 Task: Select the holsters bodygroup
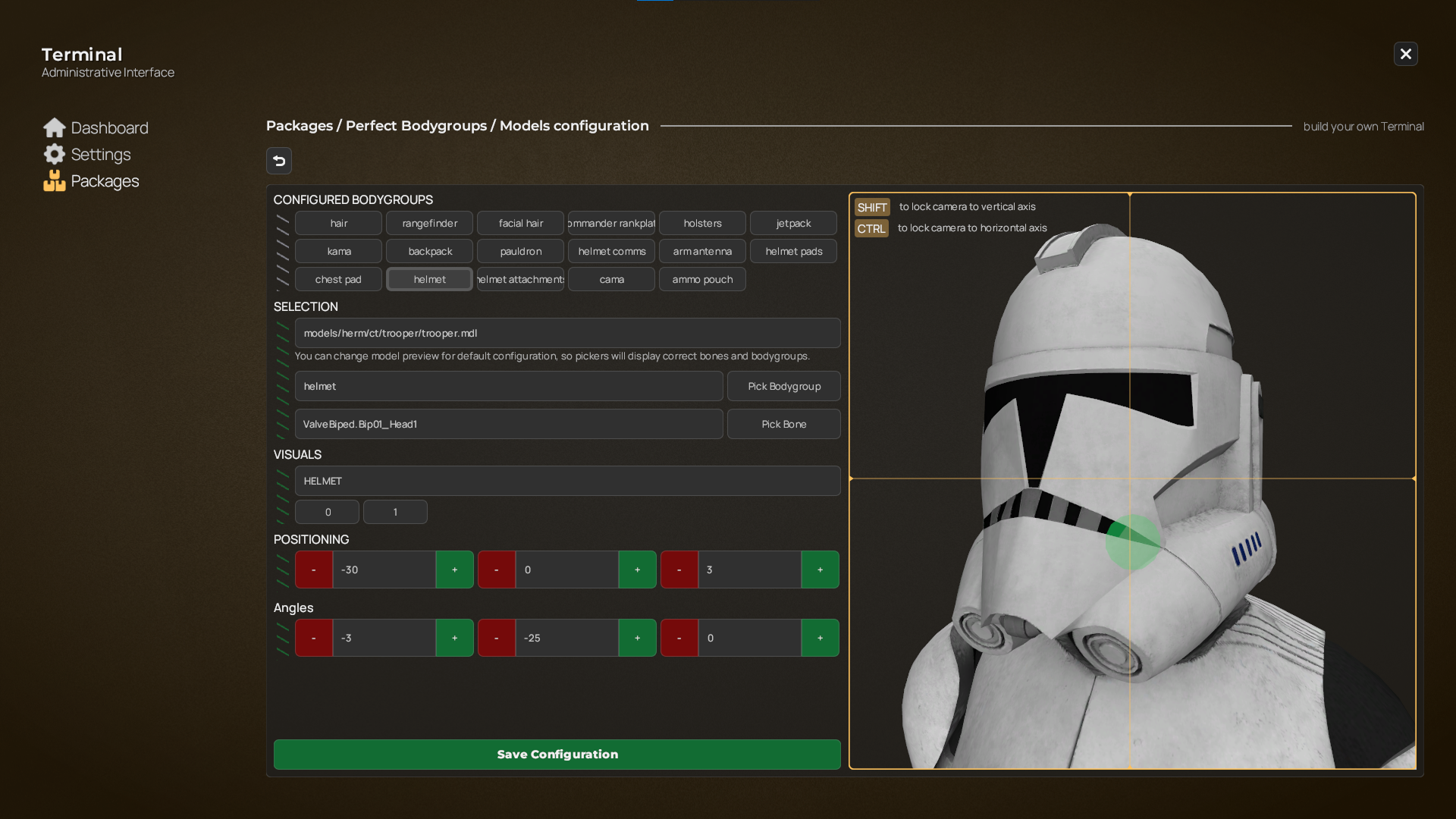coord(702,223)
